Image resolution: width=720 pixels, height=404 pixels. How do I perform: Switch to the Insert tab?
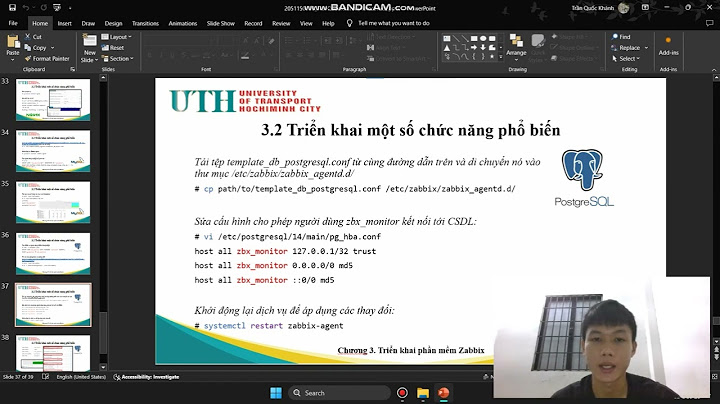coord(65,23)
